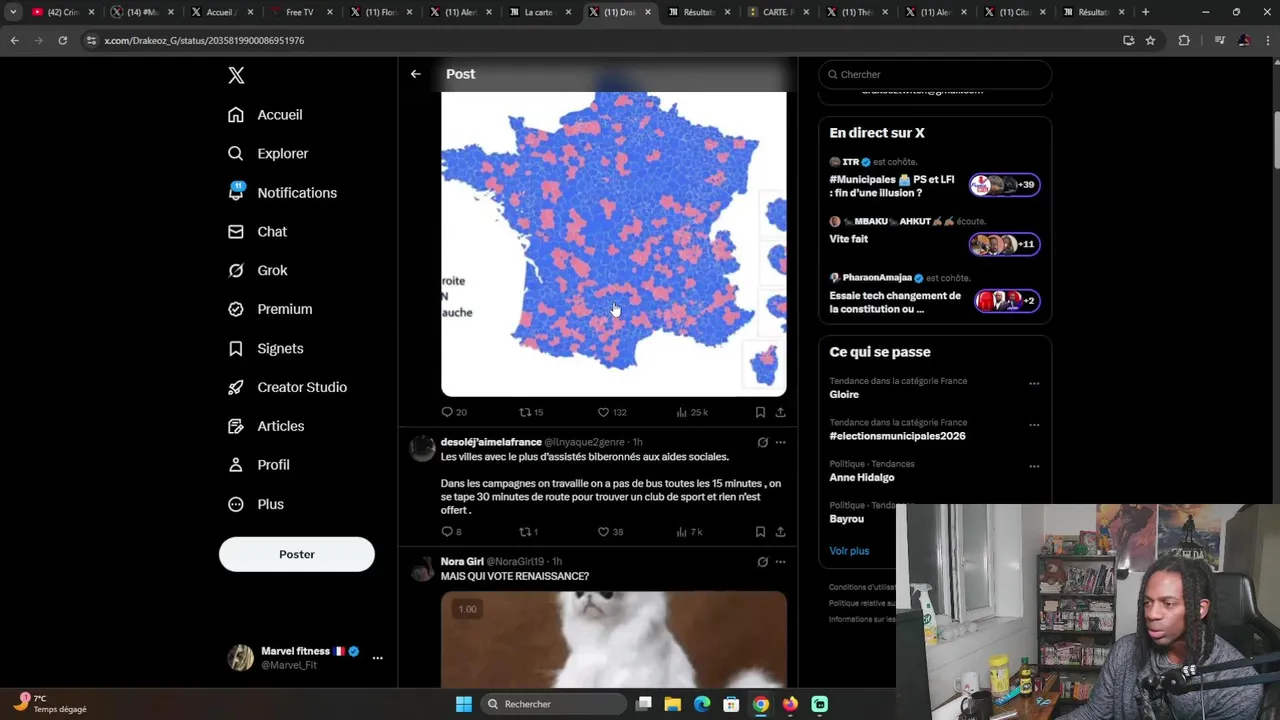The image size is (1280, 720).
Task: Open Premium in the sidebar
Action: tap(270, 310)
